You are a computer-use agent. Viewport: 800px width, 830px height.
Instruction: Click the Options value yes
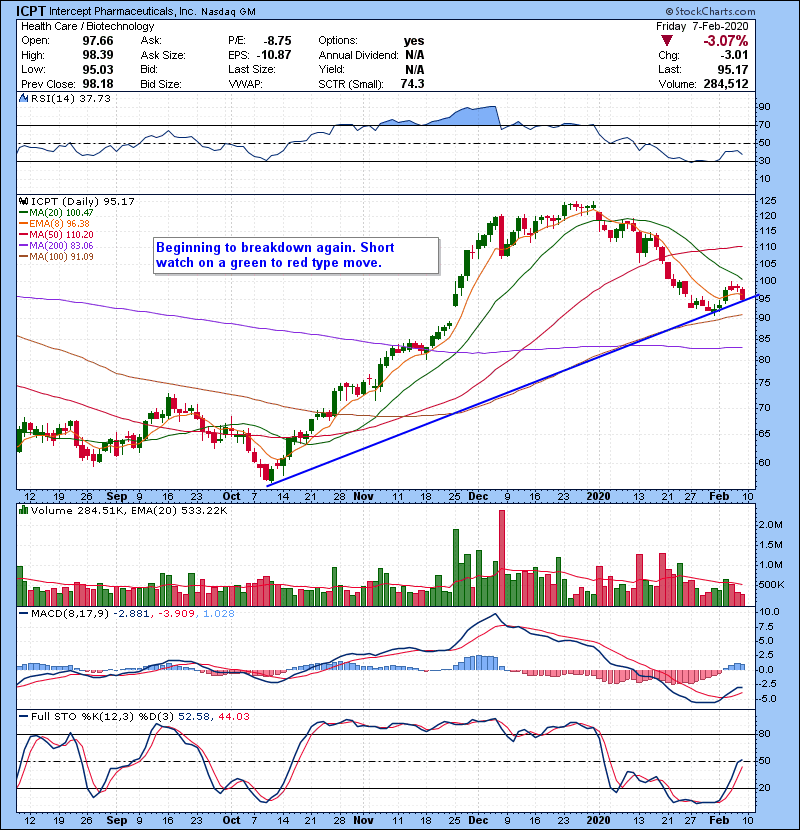[x=414, y=41]
